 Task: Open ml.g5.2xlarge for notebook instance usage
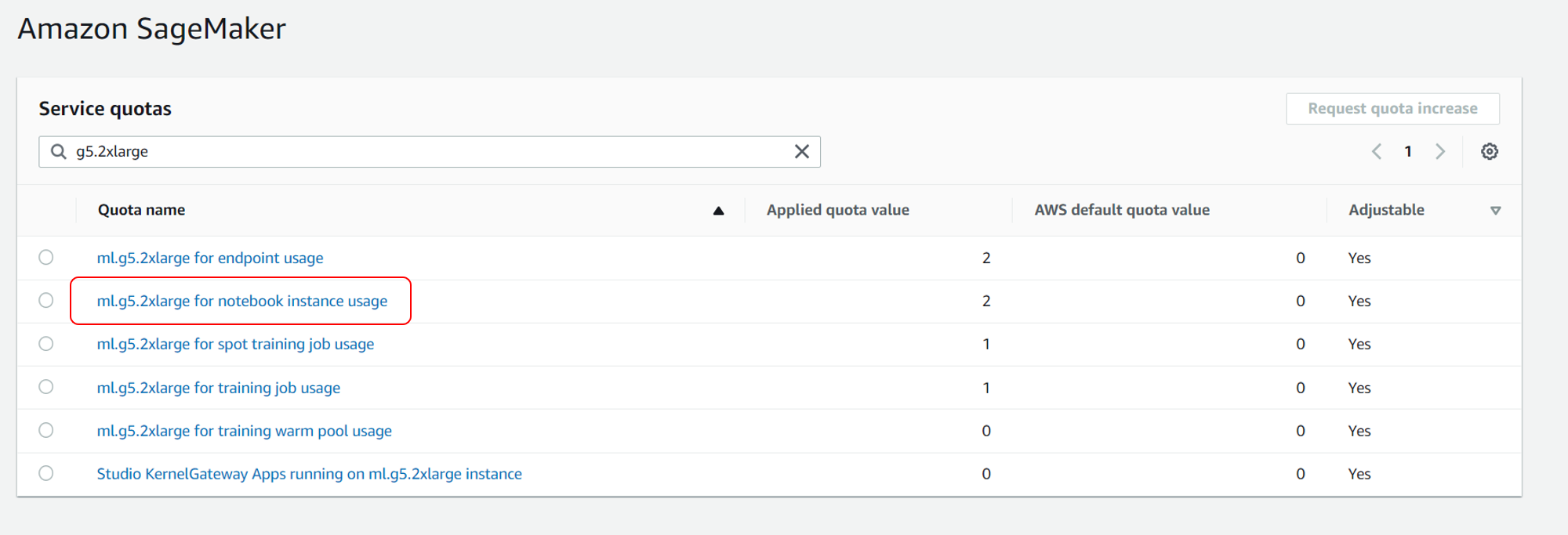coord(242,301)
